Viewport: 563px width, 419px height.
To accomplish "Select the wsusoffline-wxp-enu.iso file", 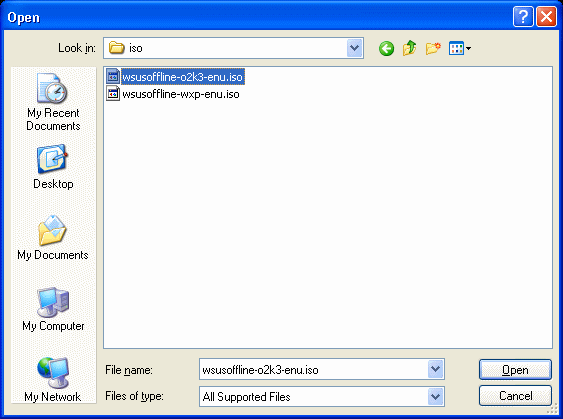I will pyautogui.click(x=181, y=94).
